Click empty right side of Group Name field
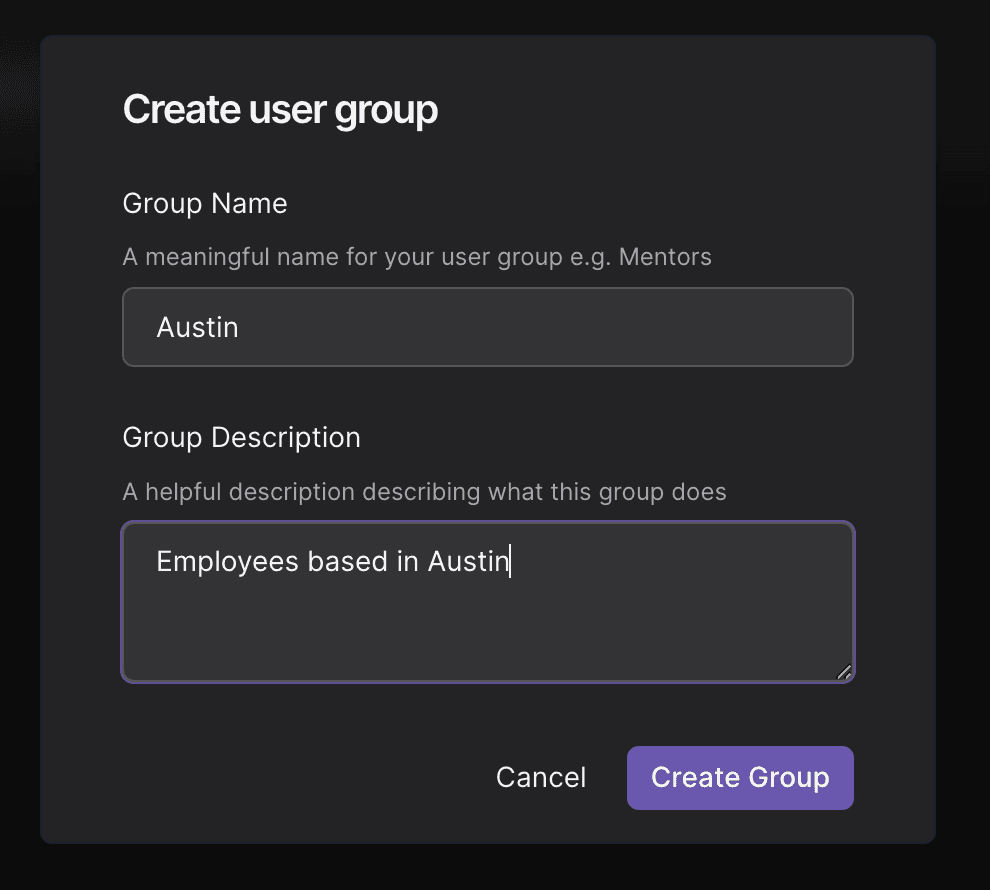Image resolution: width=990 pixels, height=890 pixels. click(631, 327)
